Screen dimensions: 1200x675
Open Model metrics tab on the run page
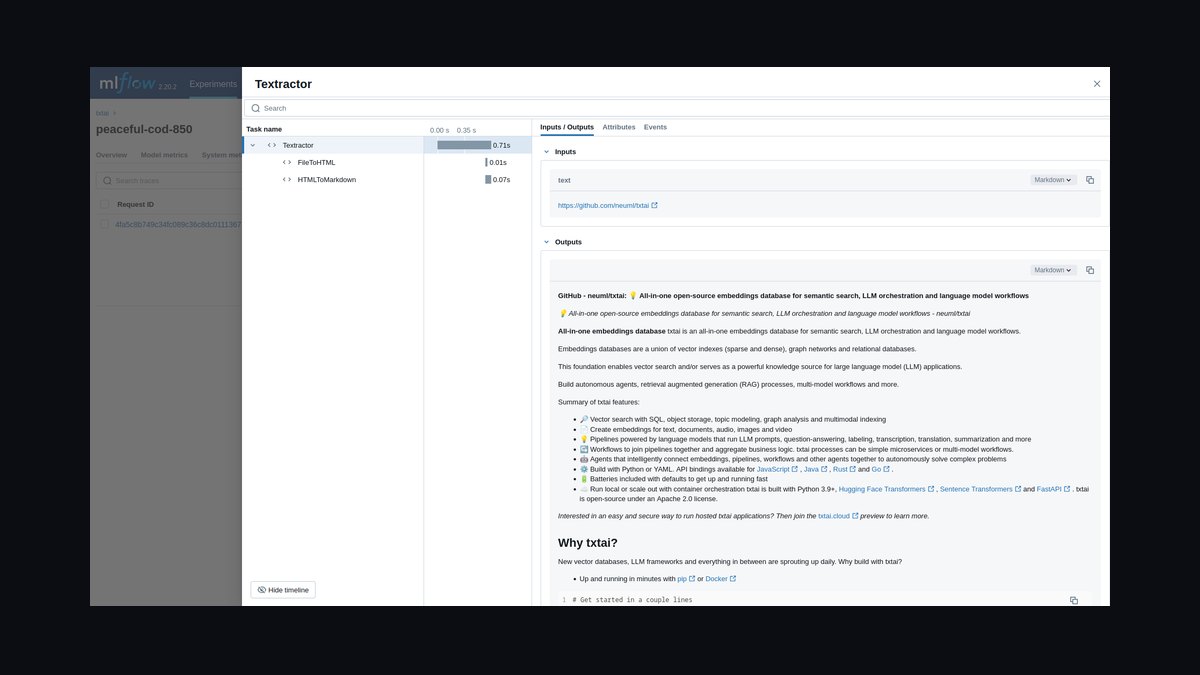click(x=164, y=155)
